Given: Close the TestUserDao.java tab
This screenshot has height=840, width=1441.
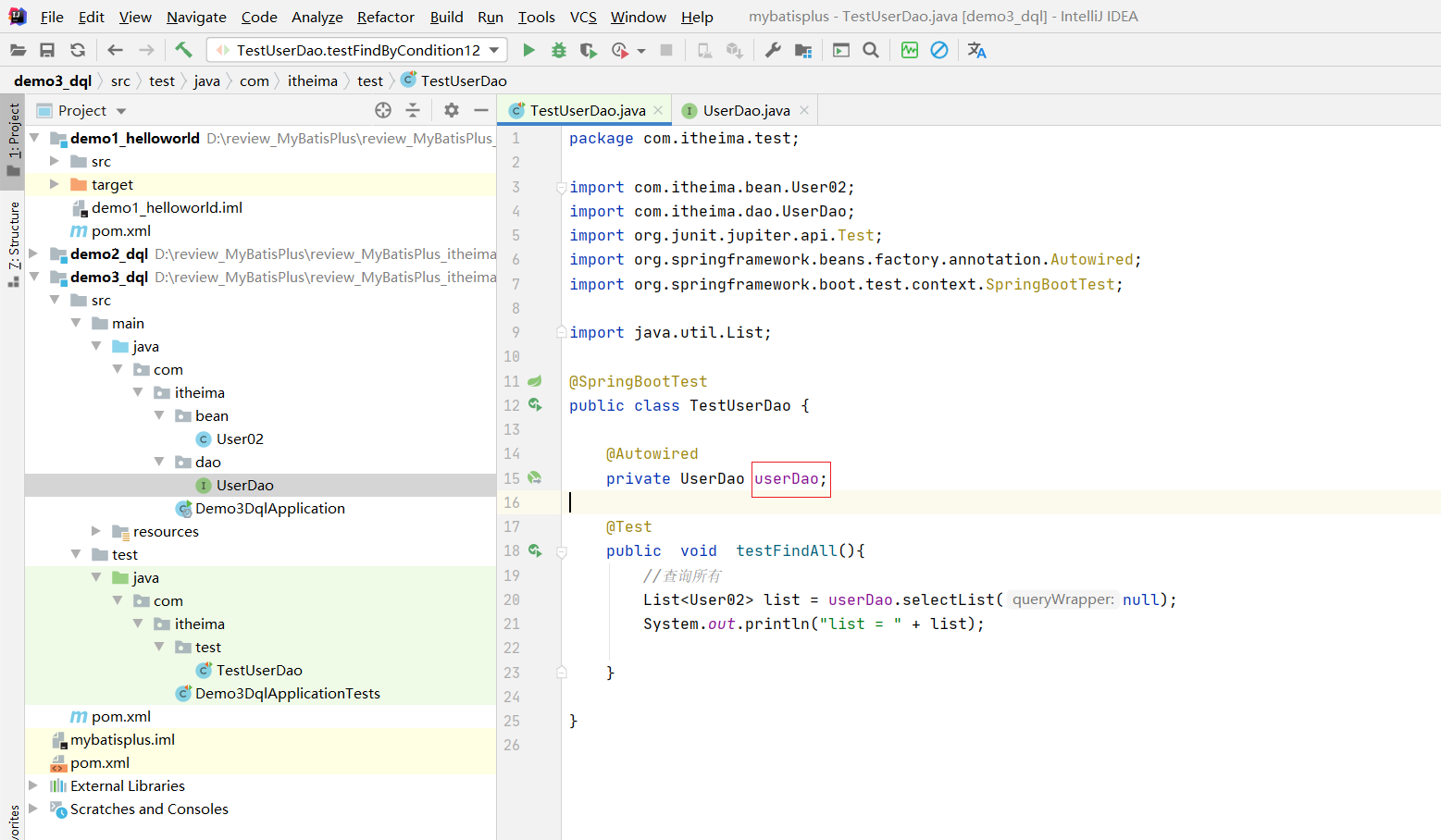Looking at the screenshot, I should point(658,110).
